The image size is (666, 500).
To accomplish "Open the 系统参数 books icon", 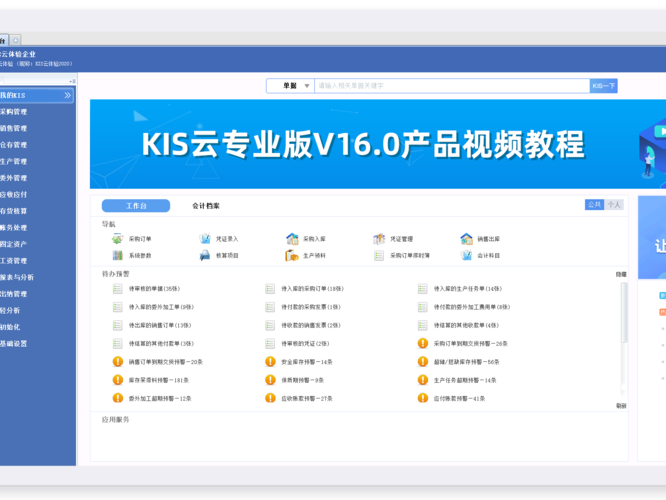I will (118, 255).
